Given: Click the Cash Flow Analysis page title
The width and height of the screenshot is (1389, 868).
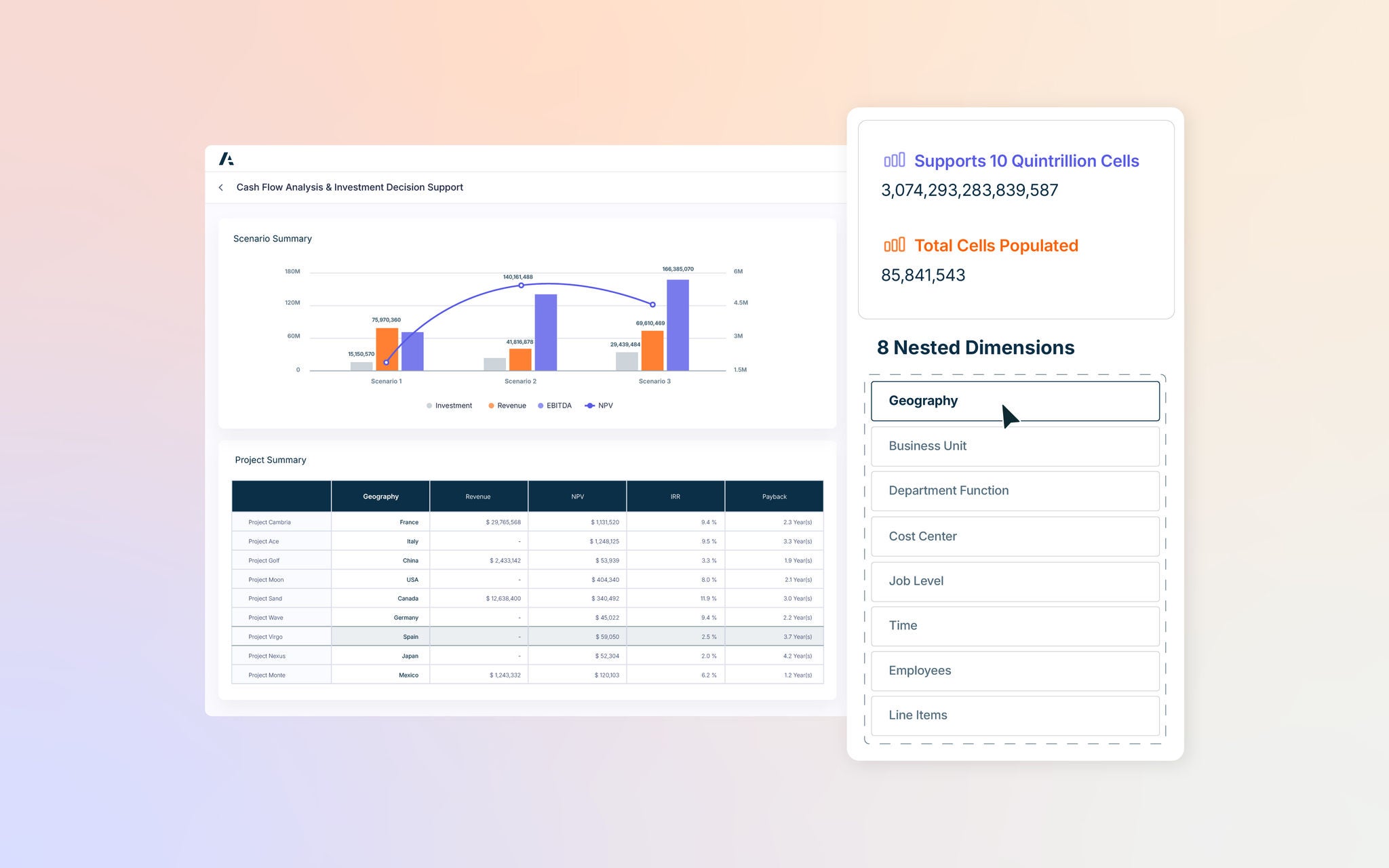Looking at the screenshot, I should click(349, 187).
